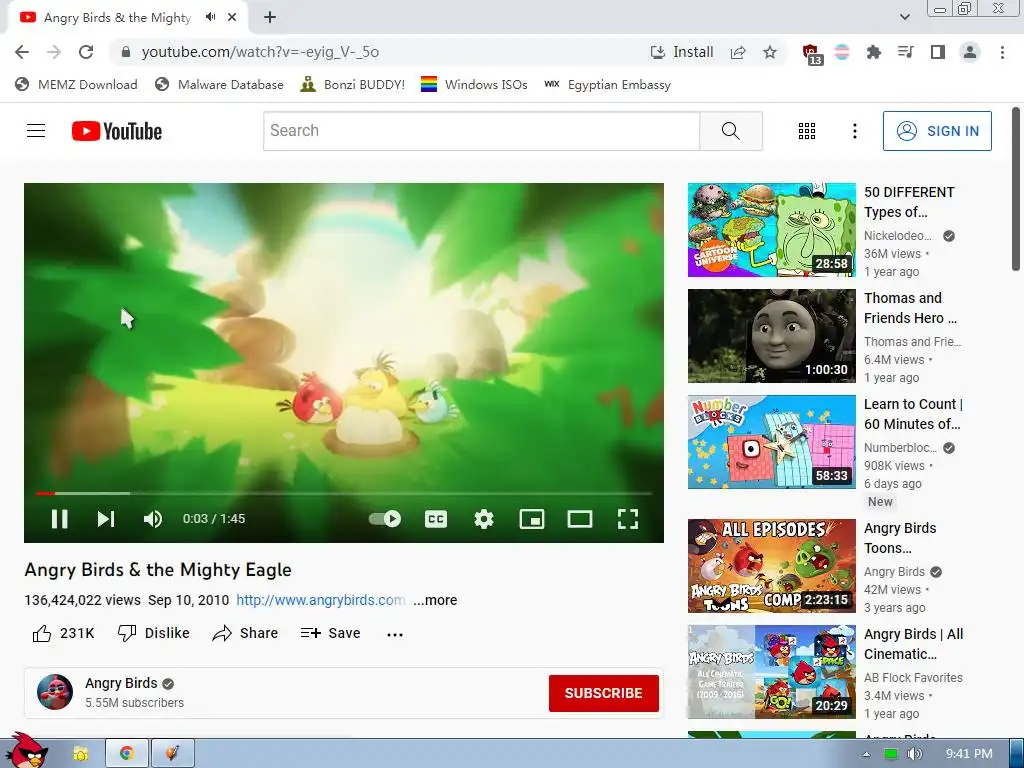Open Malware Database bookmark
1024x768 pixels.
(x=219, y=84)
